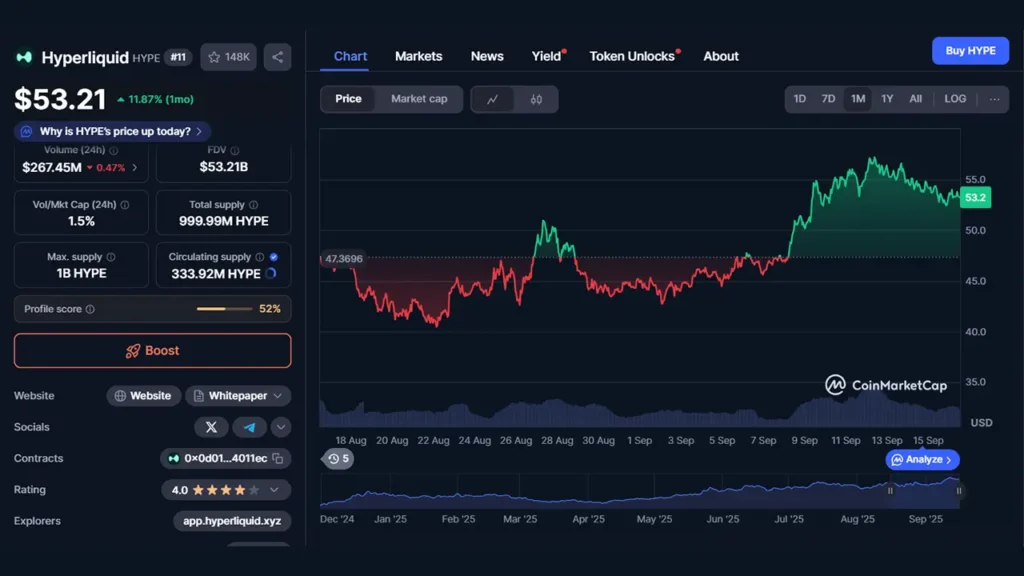
Task: Click the AI icon in Why is HYPE's price up
Action: pyautogui.click(x=26, y=131)
